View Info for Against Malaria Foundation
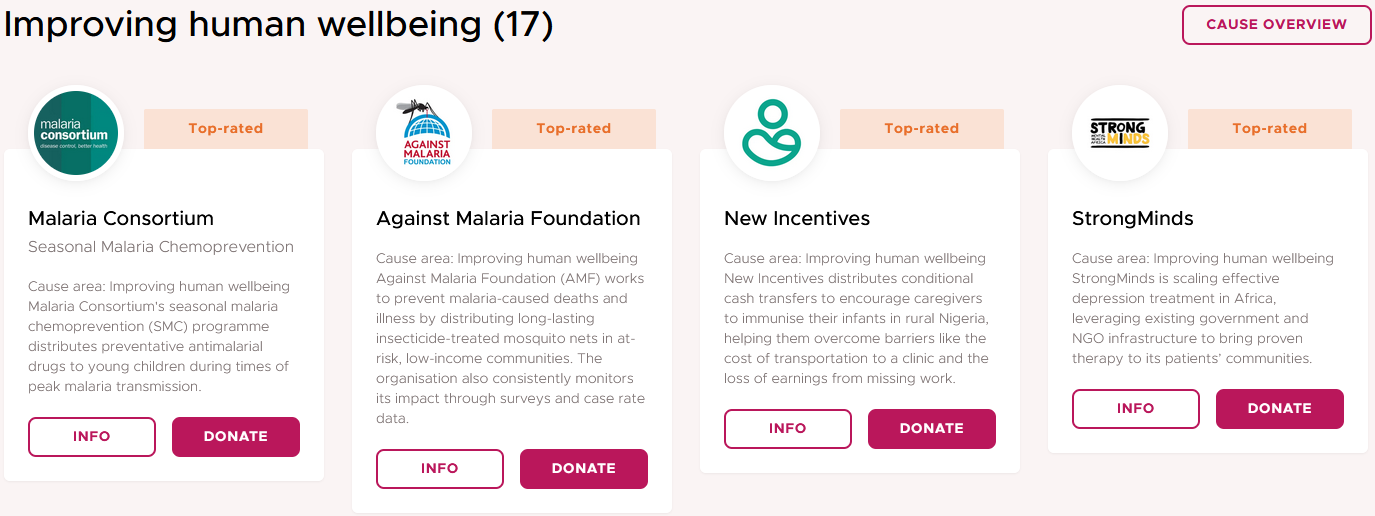 coord(440,469)
